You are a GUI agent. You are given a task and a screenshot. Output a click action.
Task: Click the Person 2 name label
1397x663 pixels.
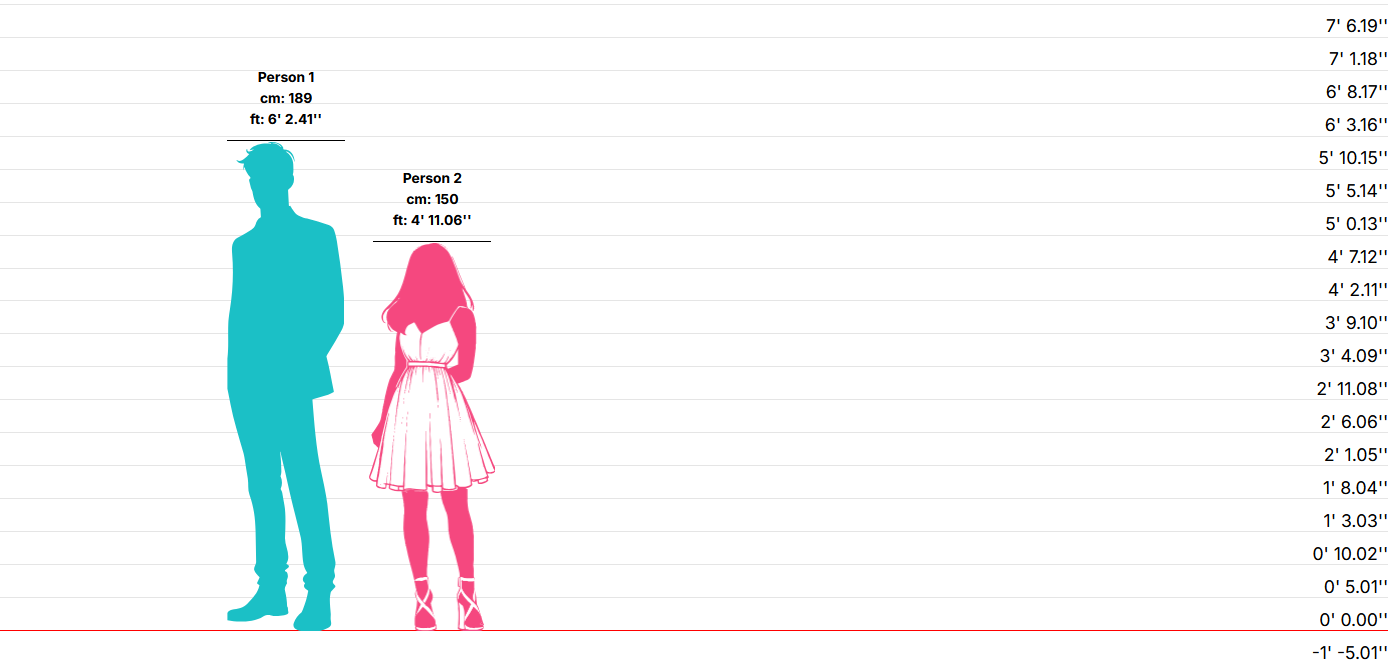[x=432, y=178]
